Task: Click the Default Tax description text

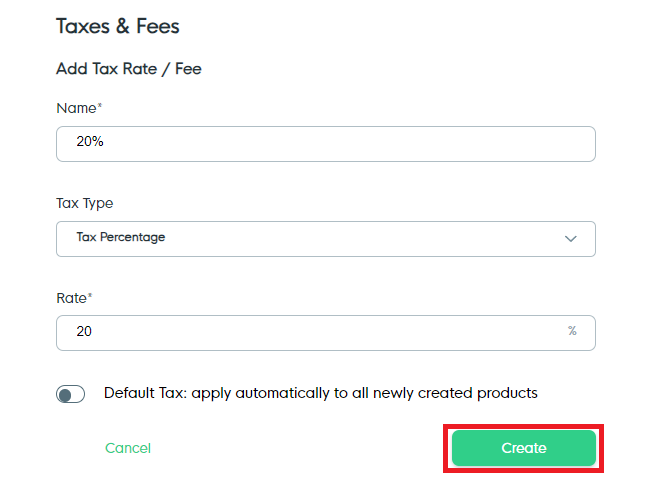Action: pos(320,393)
